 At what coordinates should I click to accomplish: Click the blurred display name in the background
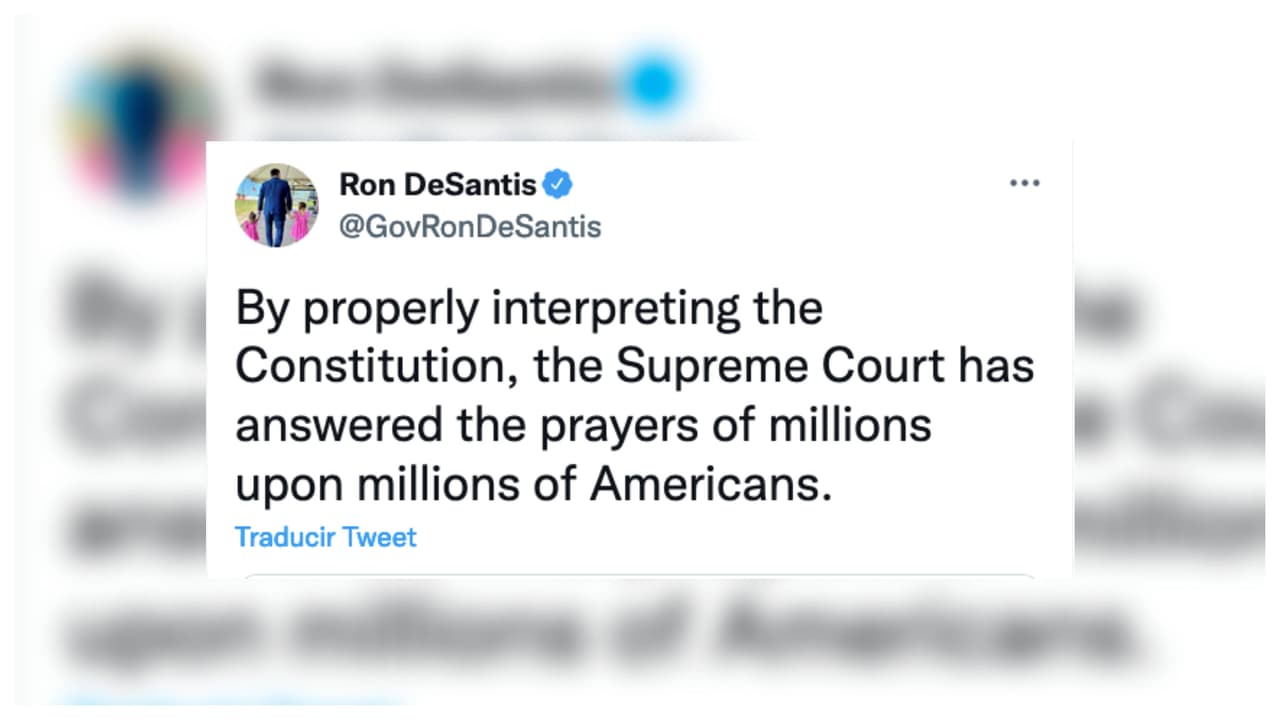click(x=430, y=82)
